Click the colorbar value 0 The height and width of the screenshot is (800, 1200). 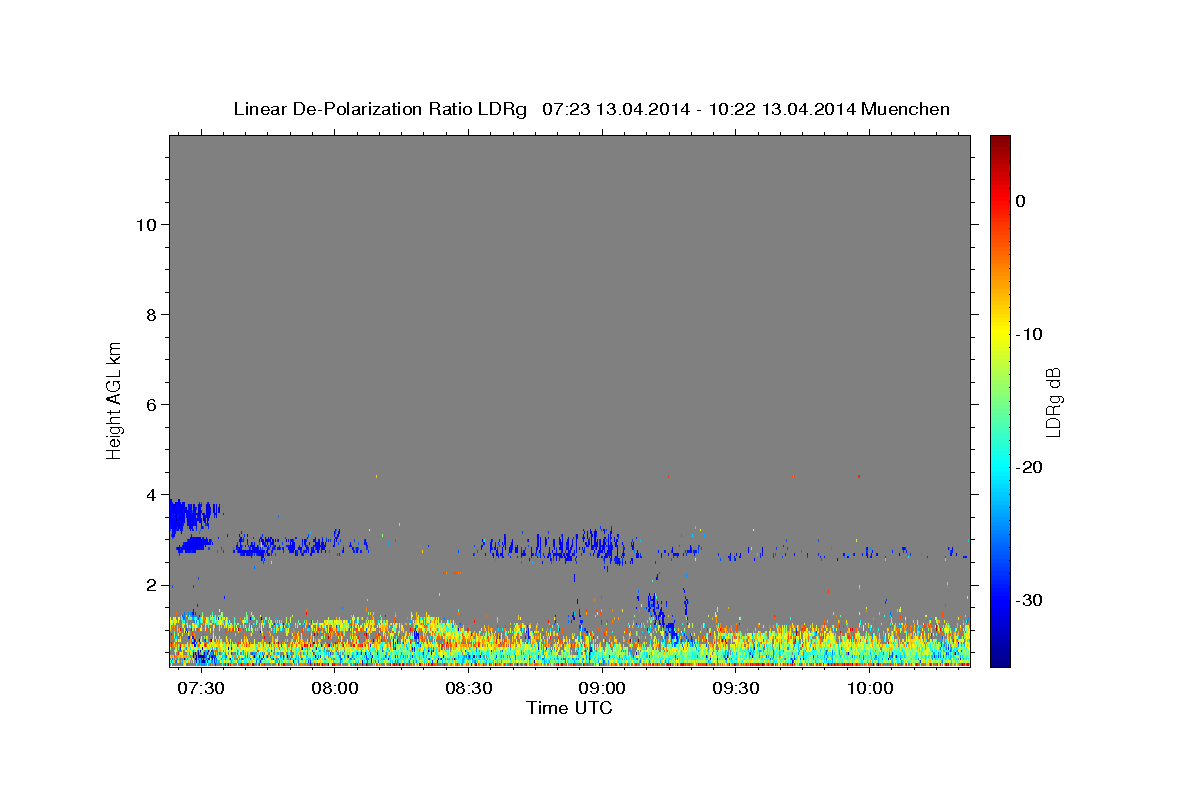(x=1020, y=201)
